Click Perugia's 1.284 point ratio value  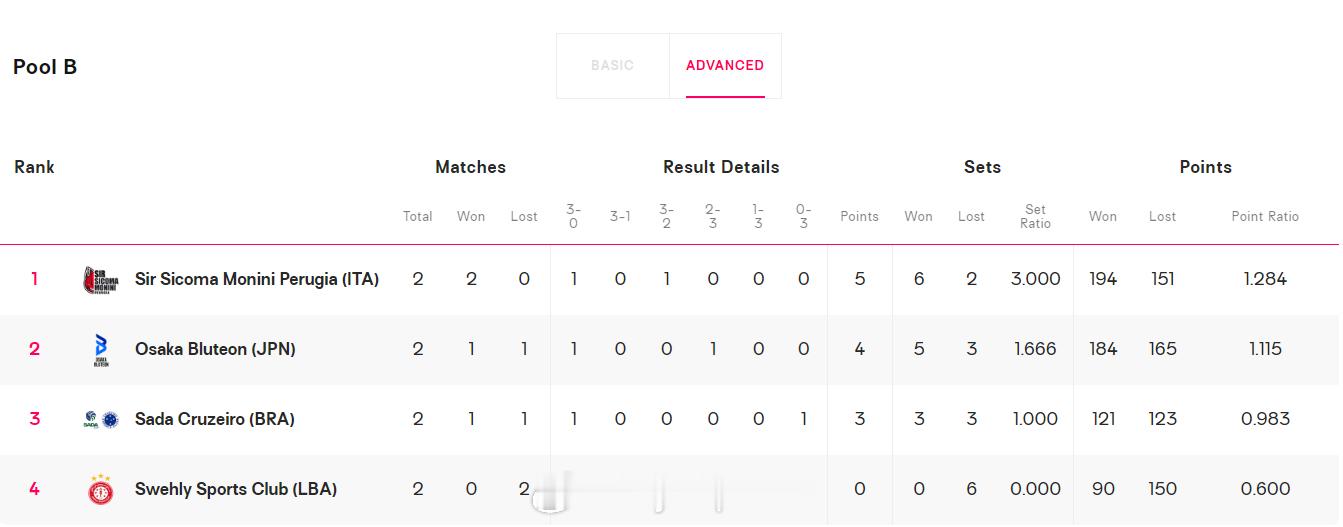[x=1265, y=280]
